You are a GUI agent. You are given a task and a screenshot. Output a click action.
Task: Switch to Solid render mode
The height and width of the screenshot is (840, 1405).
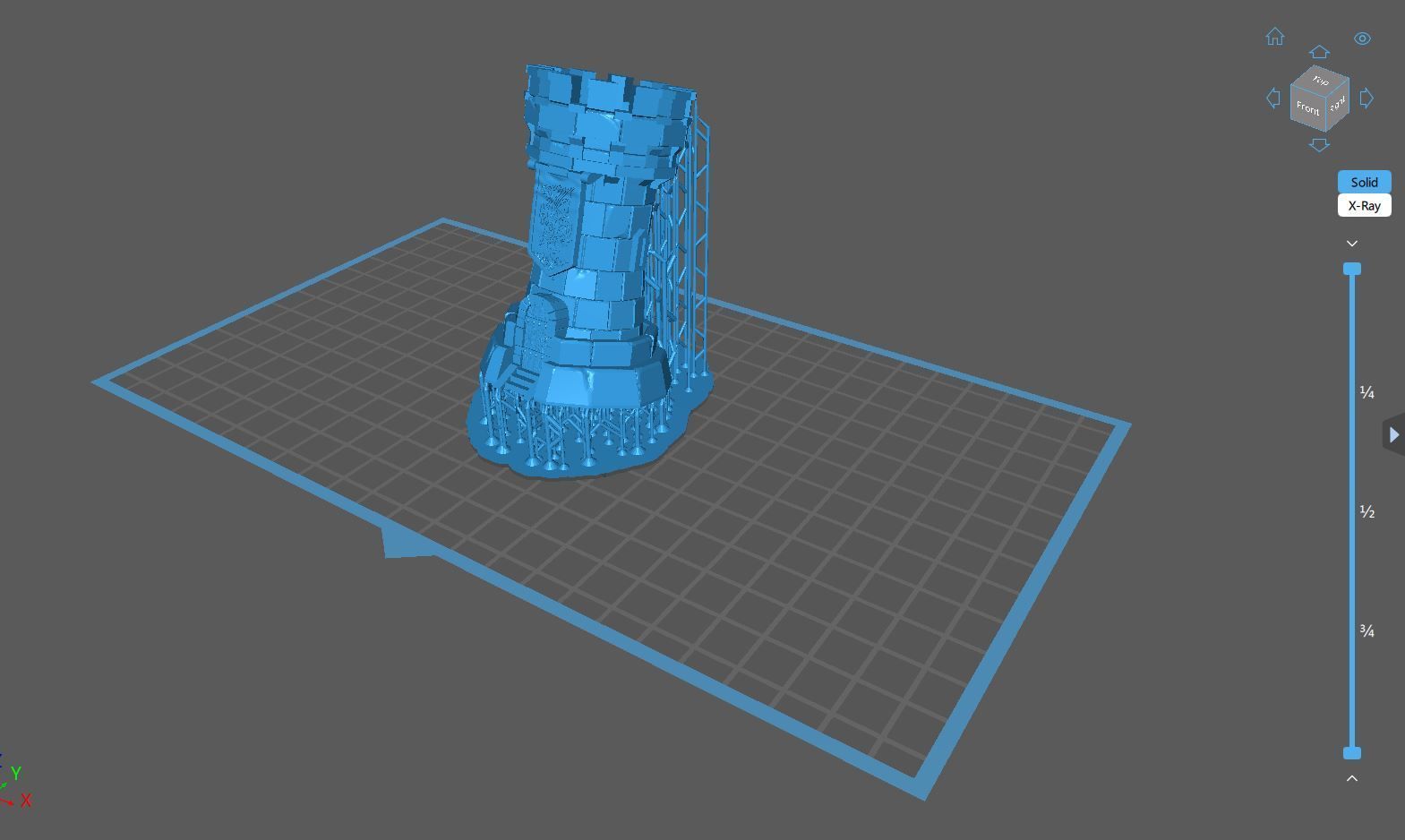click(1364, 182)
